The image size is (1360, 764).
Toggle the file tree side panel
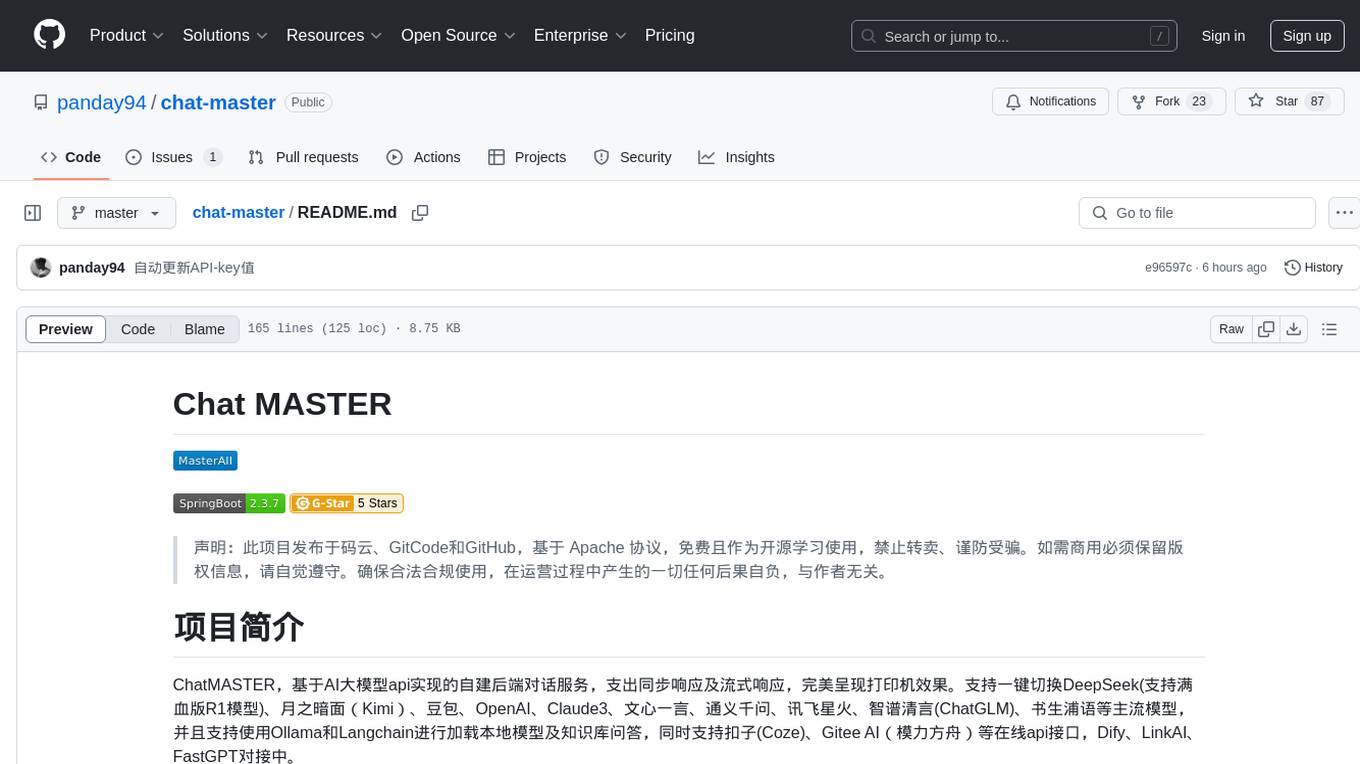pos(33,213)
